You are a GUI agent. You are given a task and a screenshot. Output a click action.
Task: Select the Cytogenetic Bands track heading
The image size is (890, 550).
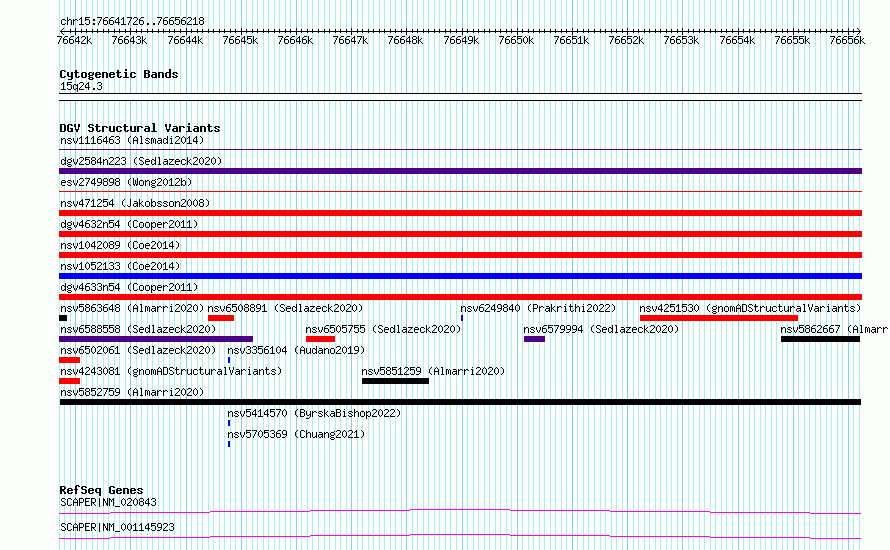tap(119, 74)
